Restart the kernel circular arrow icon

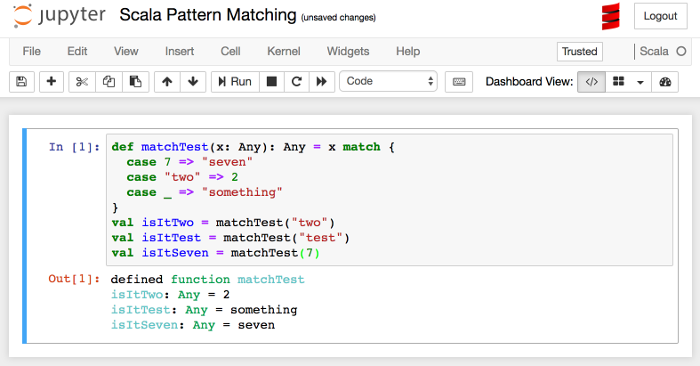point(296,82)
